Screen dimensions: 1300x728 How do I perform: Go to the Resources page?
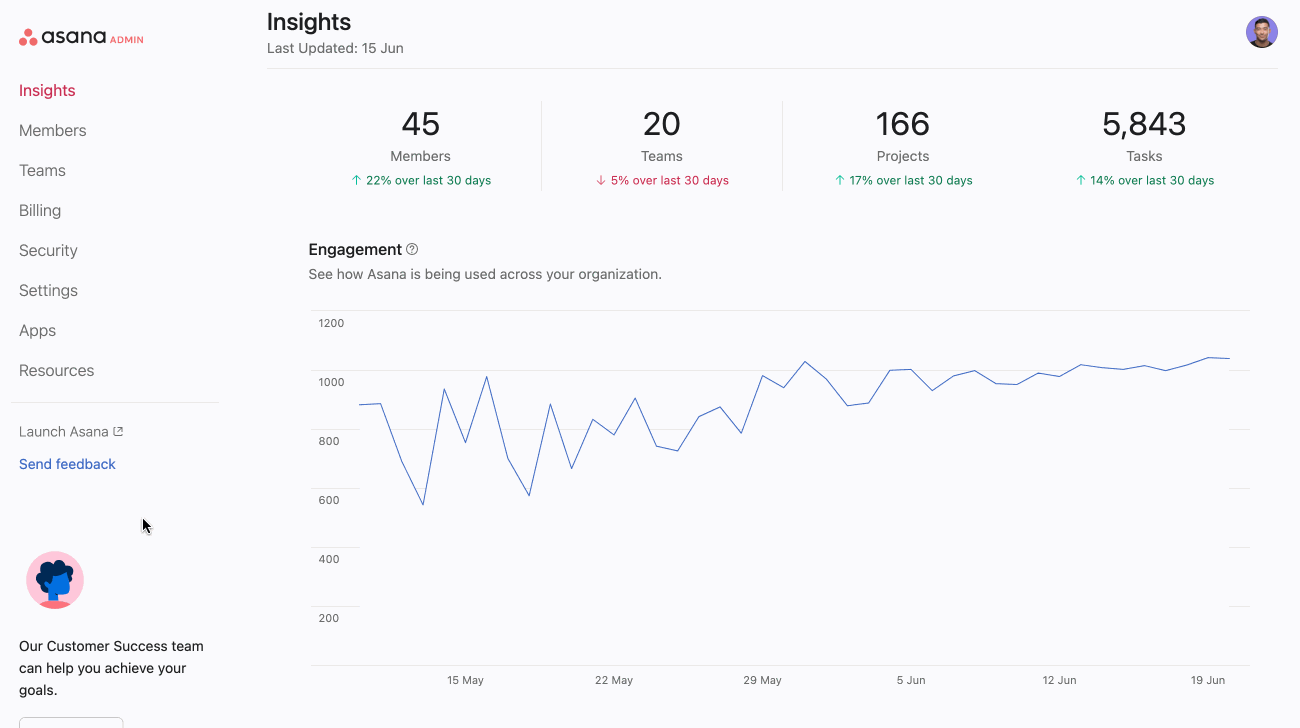click(x=56, y=370)
